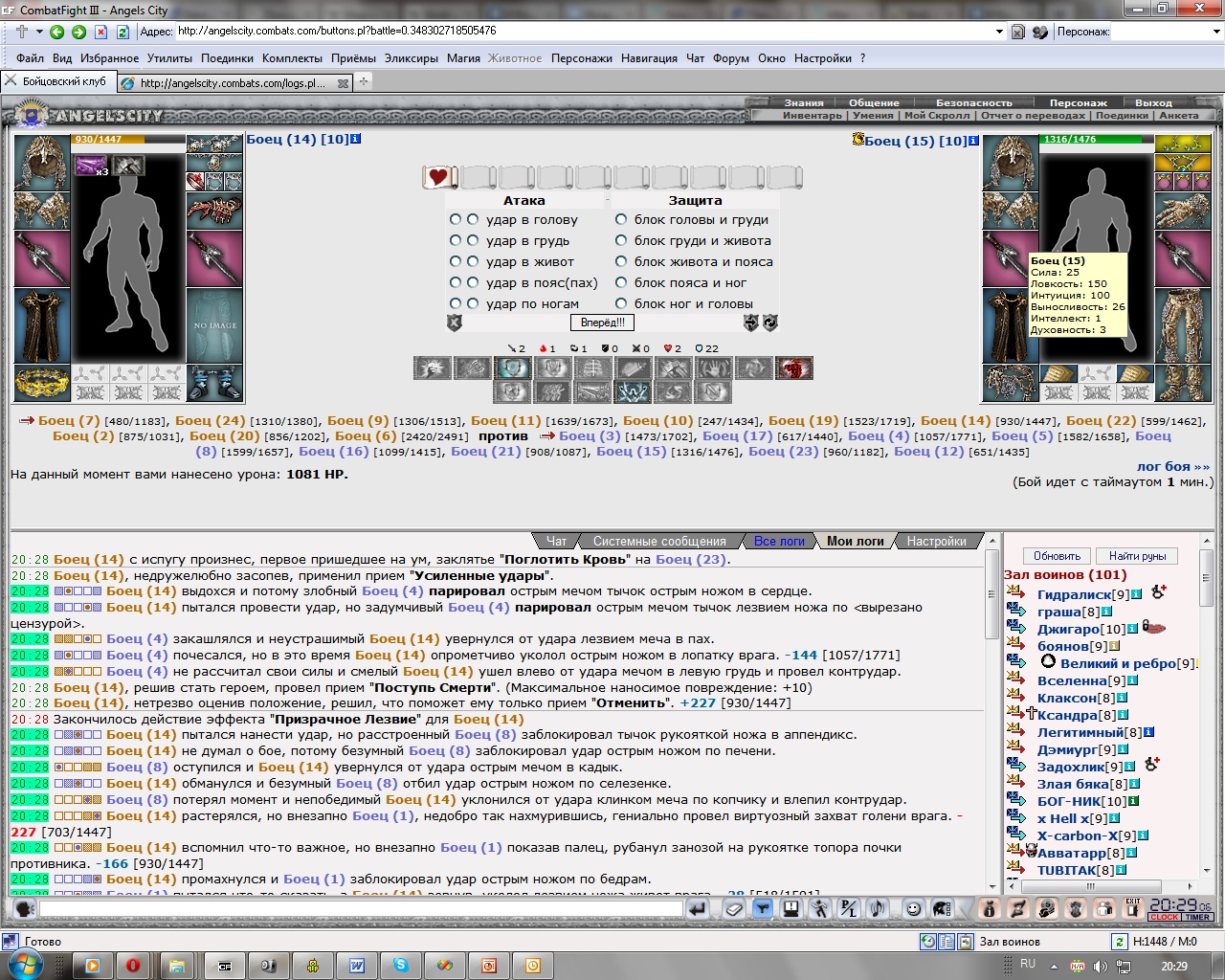Select блок головы и груди radio
The width and height of the screenshot is (1225, 980).
[x=621, y=219]
